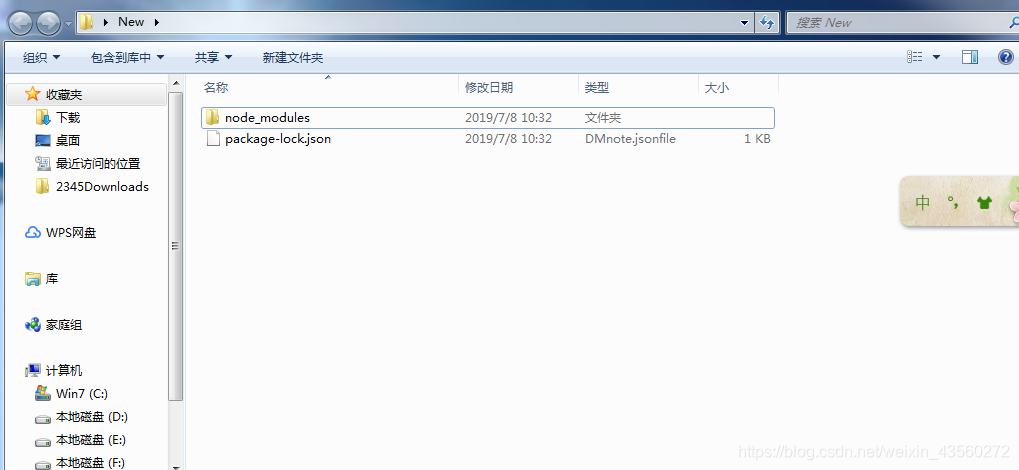
Task: Open 下载 in favorites
Action: [x=68, y=118]
